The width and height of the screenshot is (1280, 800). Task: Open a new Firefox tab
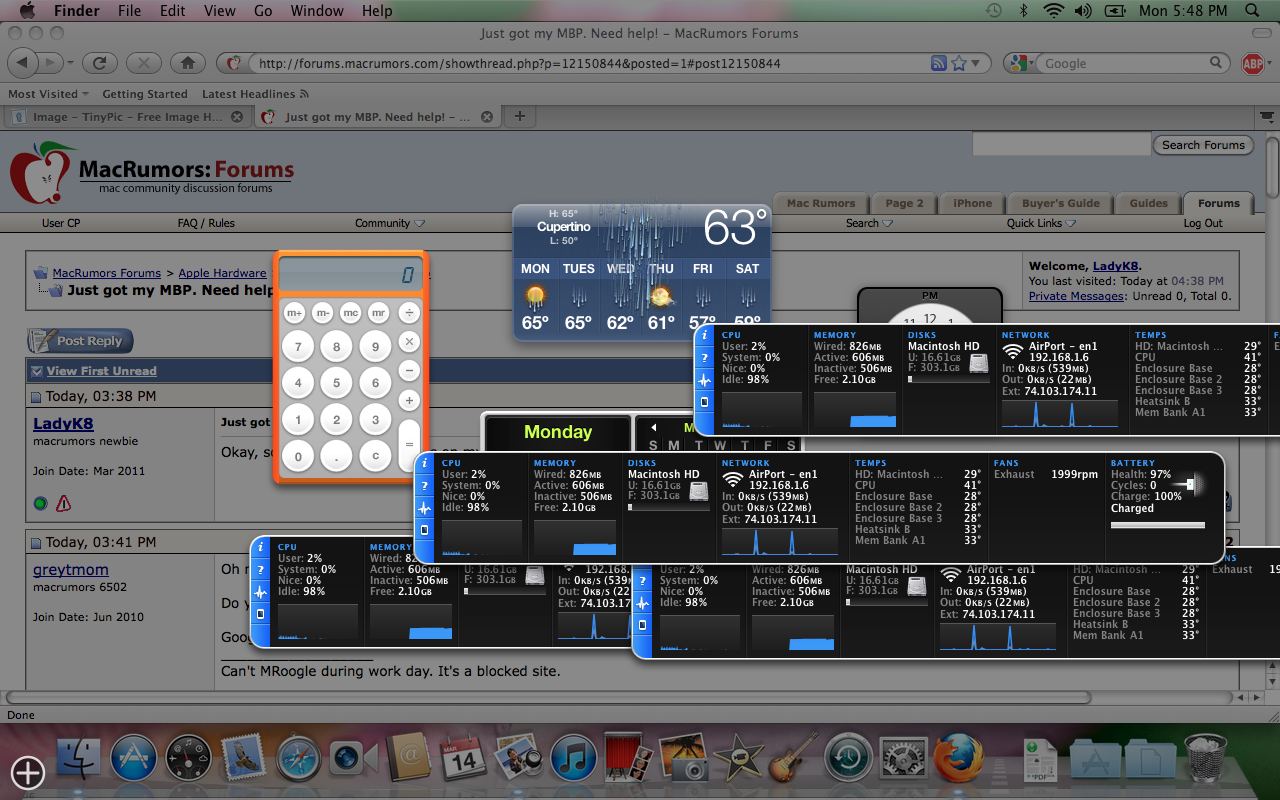click(x=519, y=116)
